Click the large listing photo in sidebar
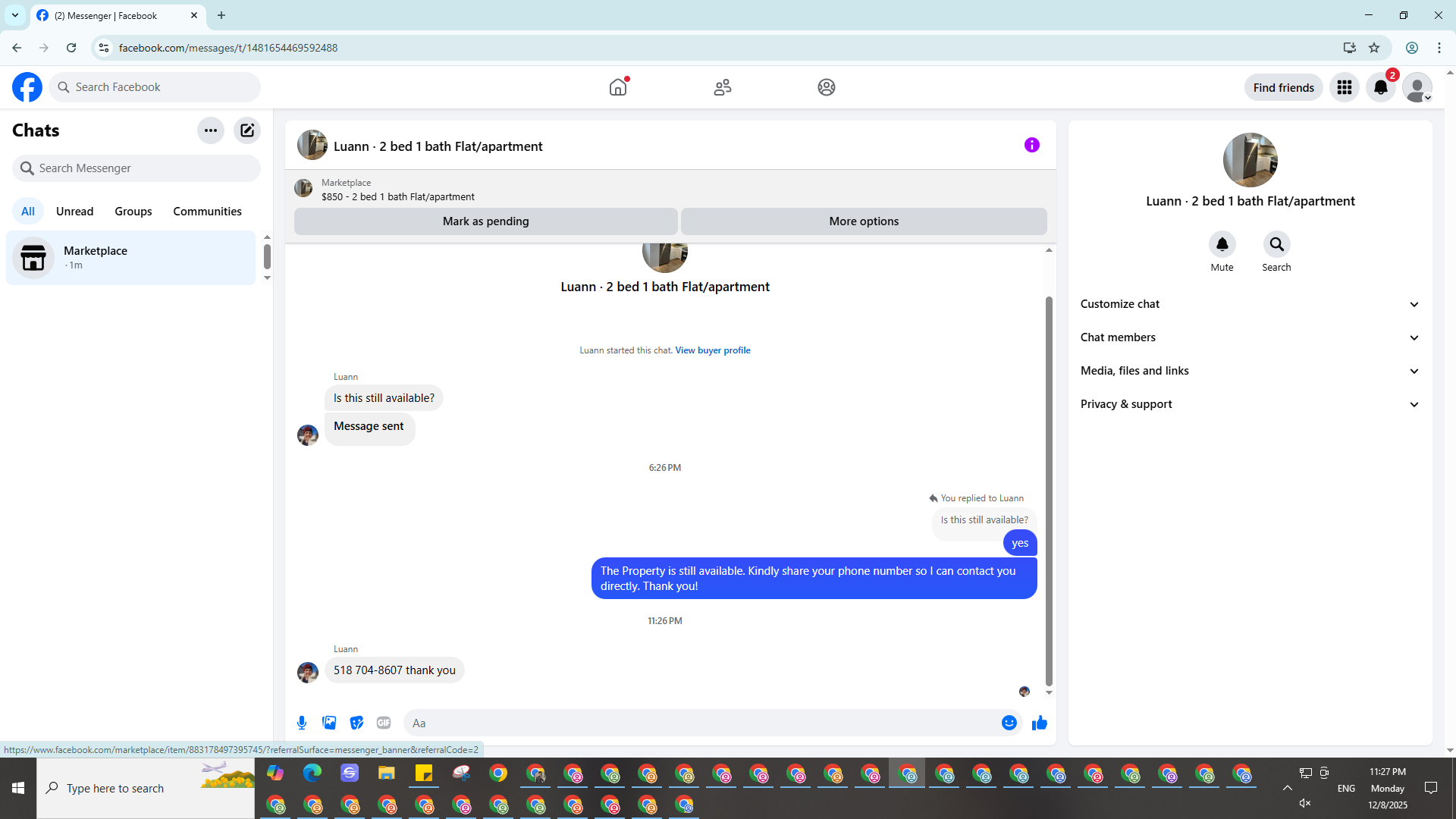The height and width of the screenshot is (819, 1456). (x=1250, y=160)
